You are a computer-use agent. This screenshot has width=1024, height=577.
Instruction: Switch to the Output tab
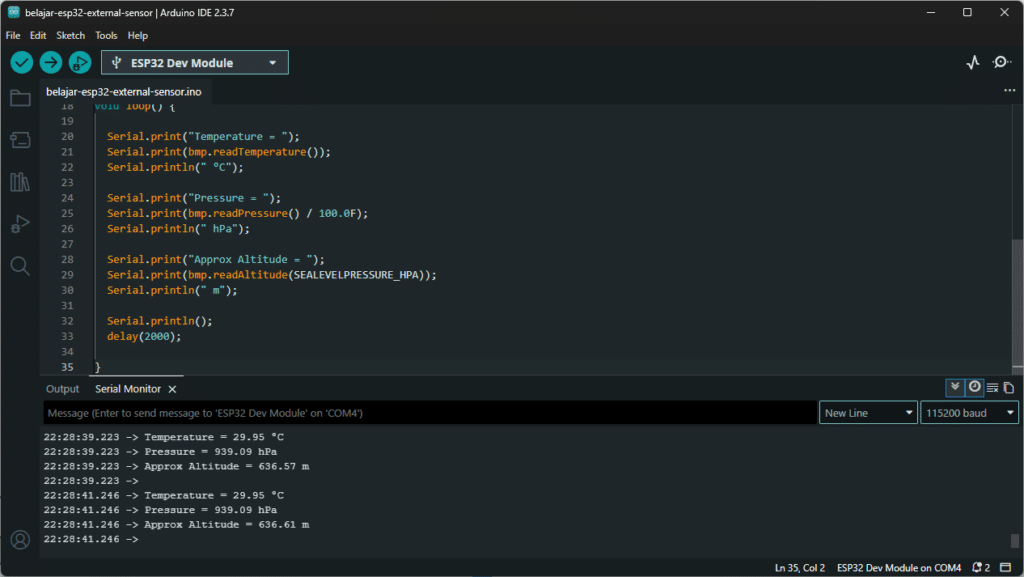[x=62, y=389]
